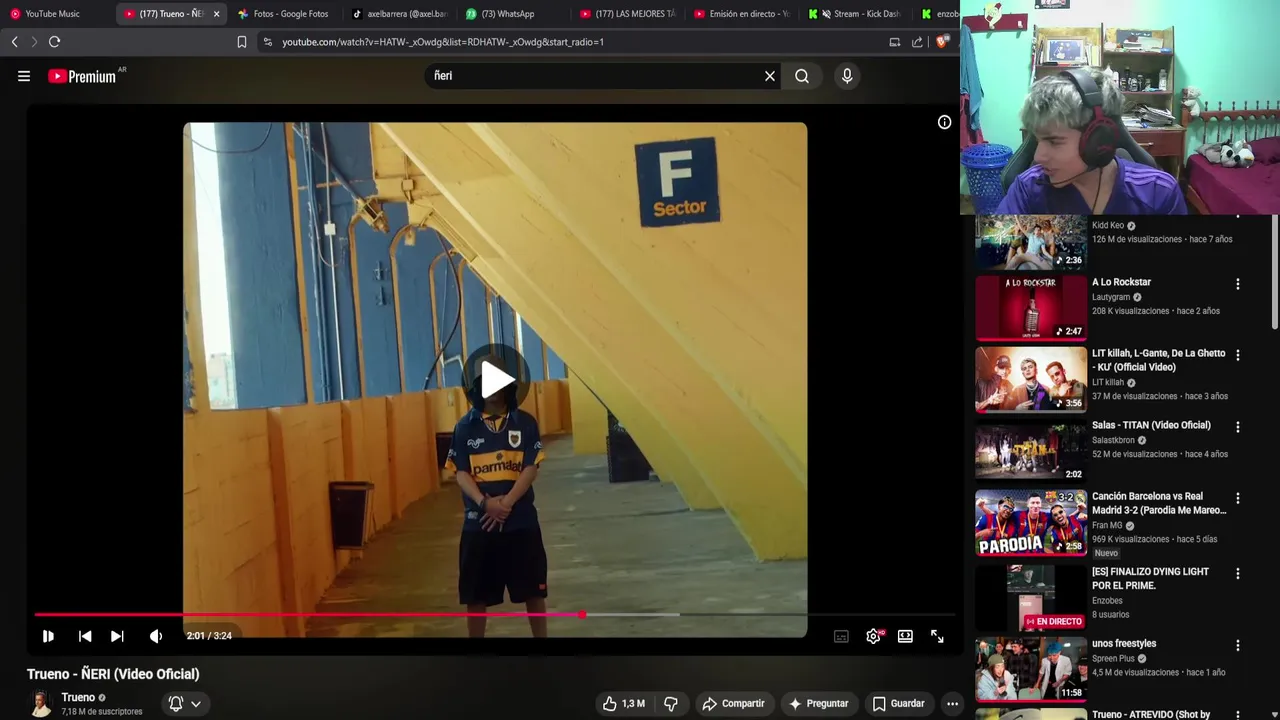
Task: Open options menu for A Lo Rockstar
Action: (1237, 284)
